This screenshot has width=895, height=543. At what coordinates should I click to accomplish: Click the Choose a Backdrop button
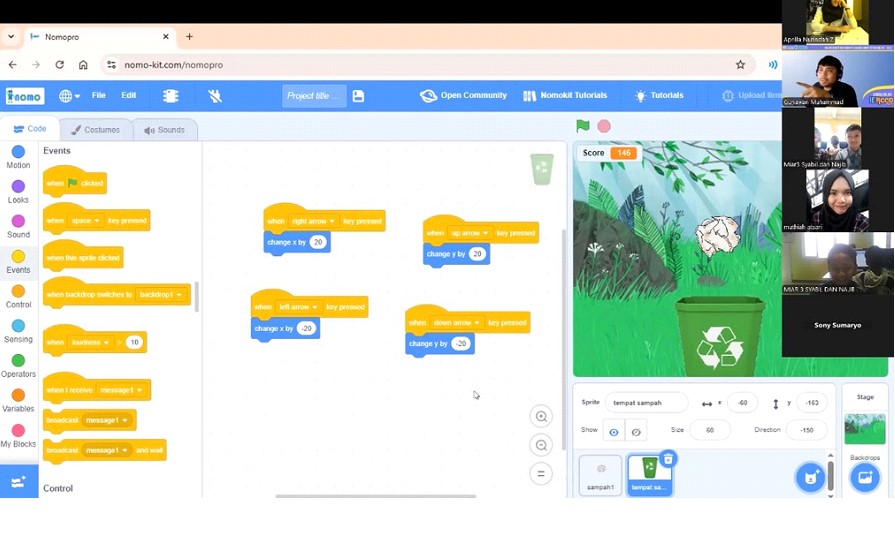[x=865, y=477]
